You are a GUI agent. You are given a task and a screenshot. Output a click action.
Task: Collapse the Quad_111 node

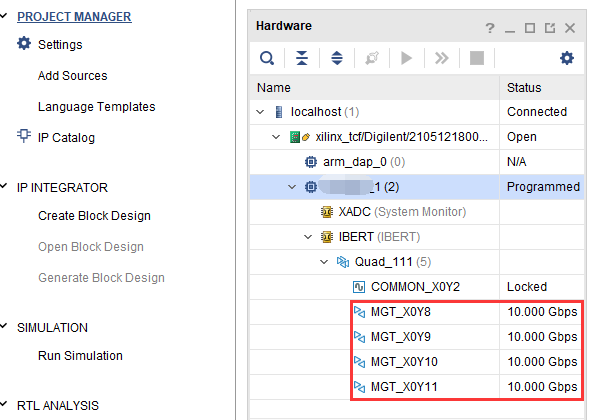point(324,262)
